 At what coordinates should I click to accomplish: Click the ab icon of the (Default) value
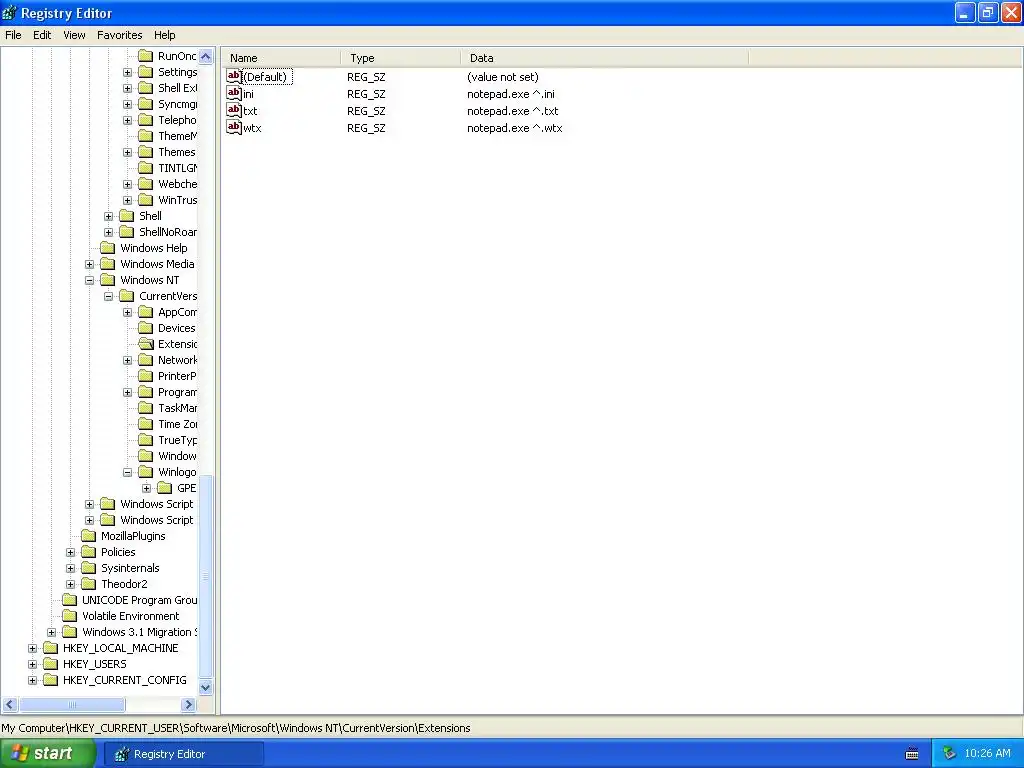[x=234, y=76]
